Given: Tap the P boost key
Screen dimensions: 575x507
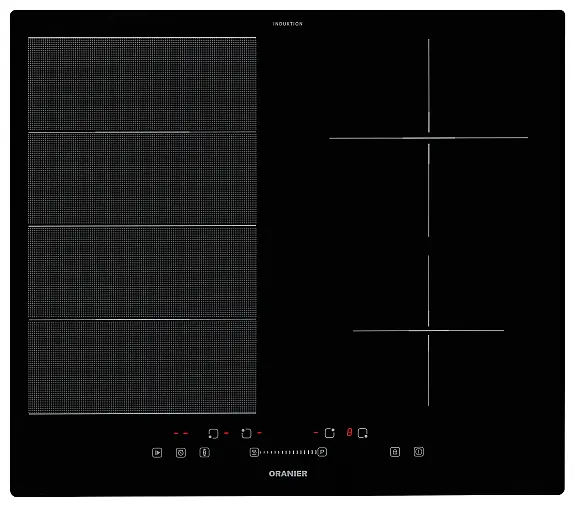Looking at the screenshot, I should [322, 452].
